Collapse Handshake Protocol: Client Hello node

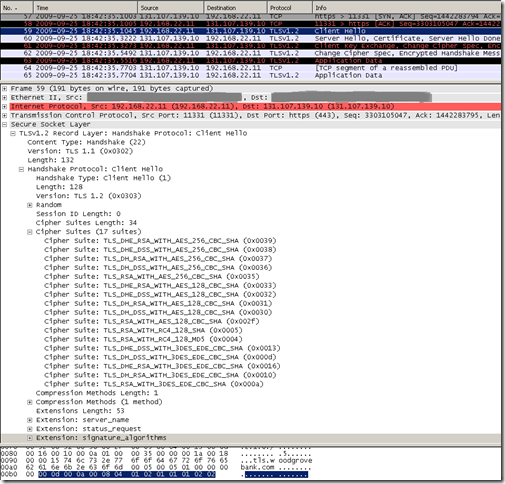[x=21, y=169]
